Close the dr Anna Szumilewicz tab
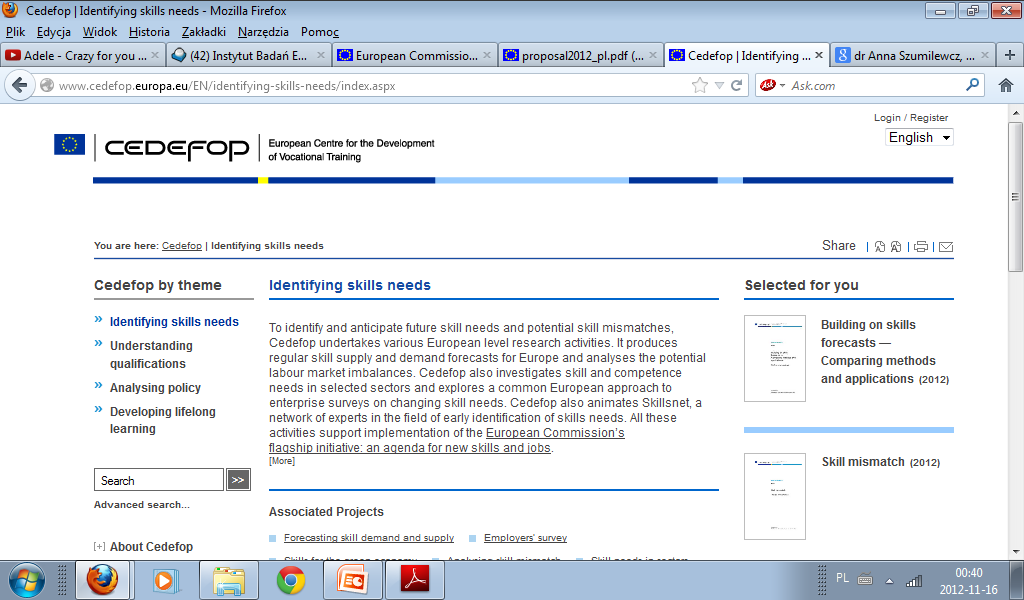Viewport: 1024px width, 600px height. point(985,55)
